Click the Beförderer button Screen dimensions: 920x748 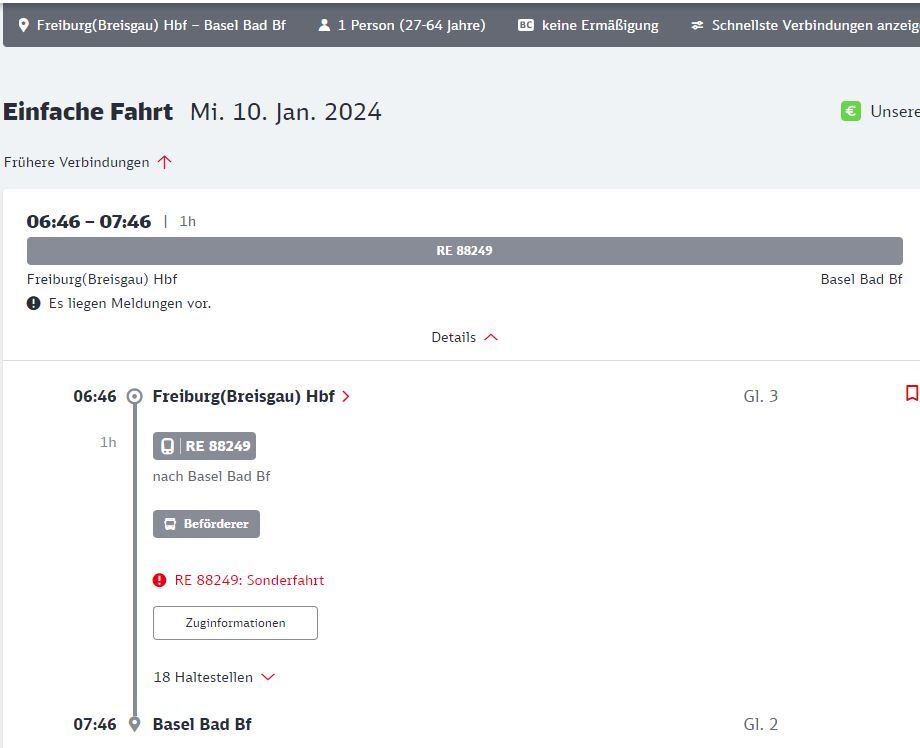click(206, 524)
